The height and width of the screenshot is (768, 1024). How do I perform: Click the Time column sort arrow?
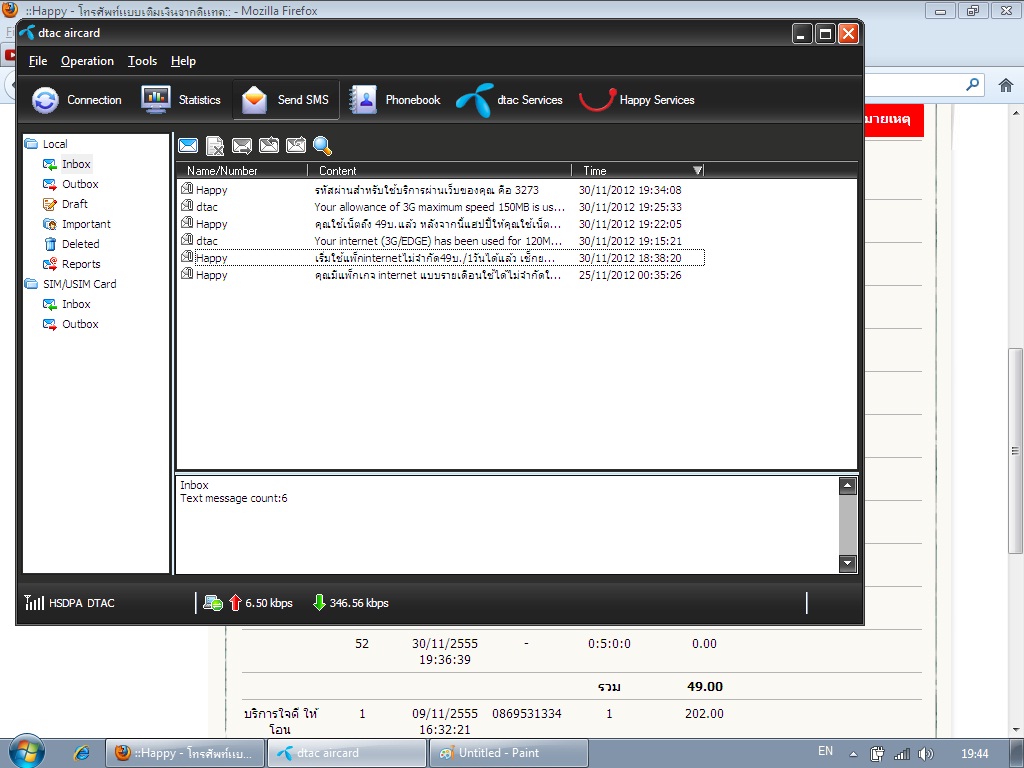697,170
